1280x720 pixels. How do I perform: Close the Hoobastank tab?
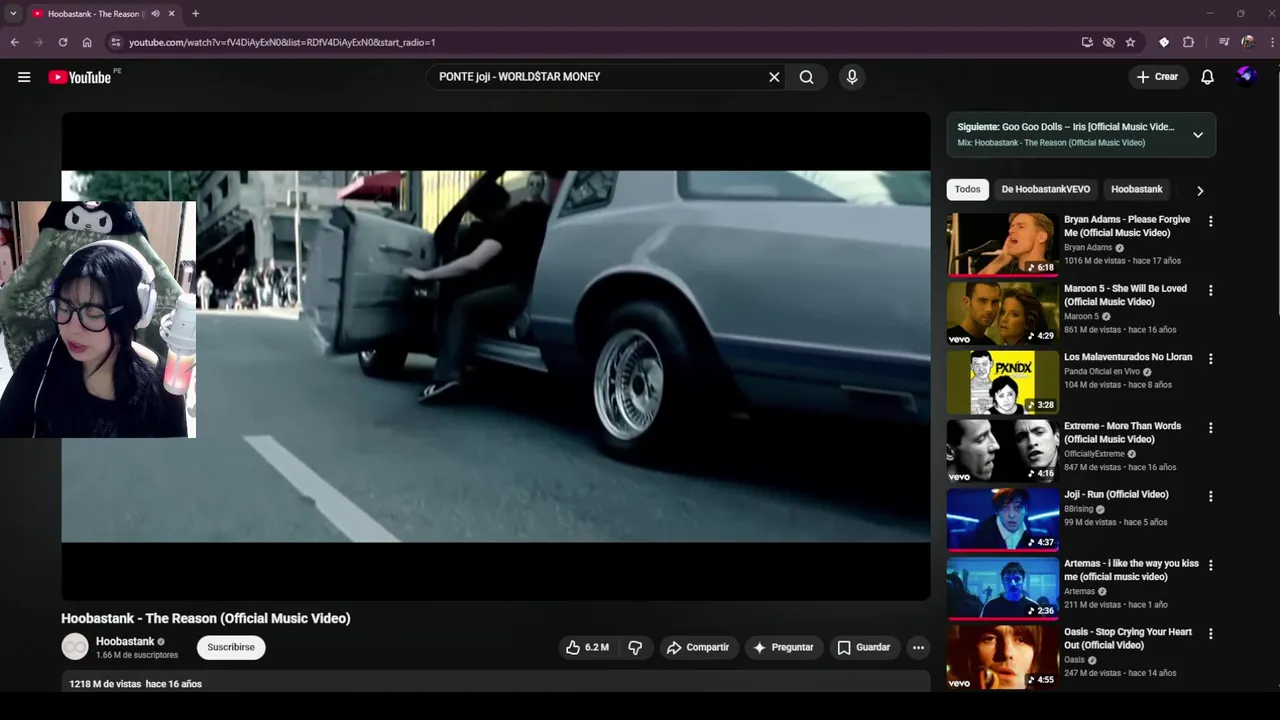(x=171, y=14)
